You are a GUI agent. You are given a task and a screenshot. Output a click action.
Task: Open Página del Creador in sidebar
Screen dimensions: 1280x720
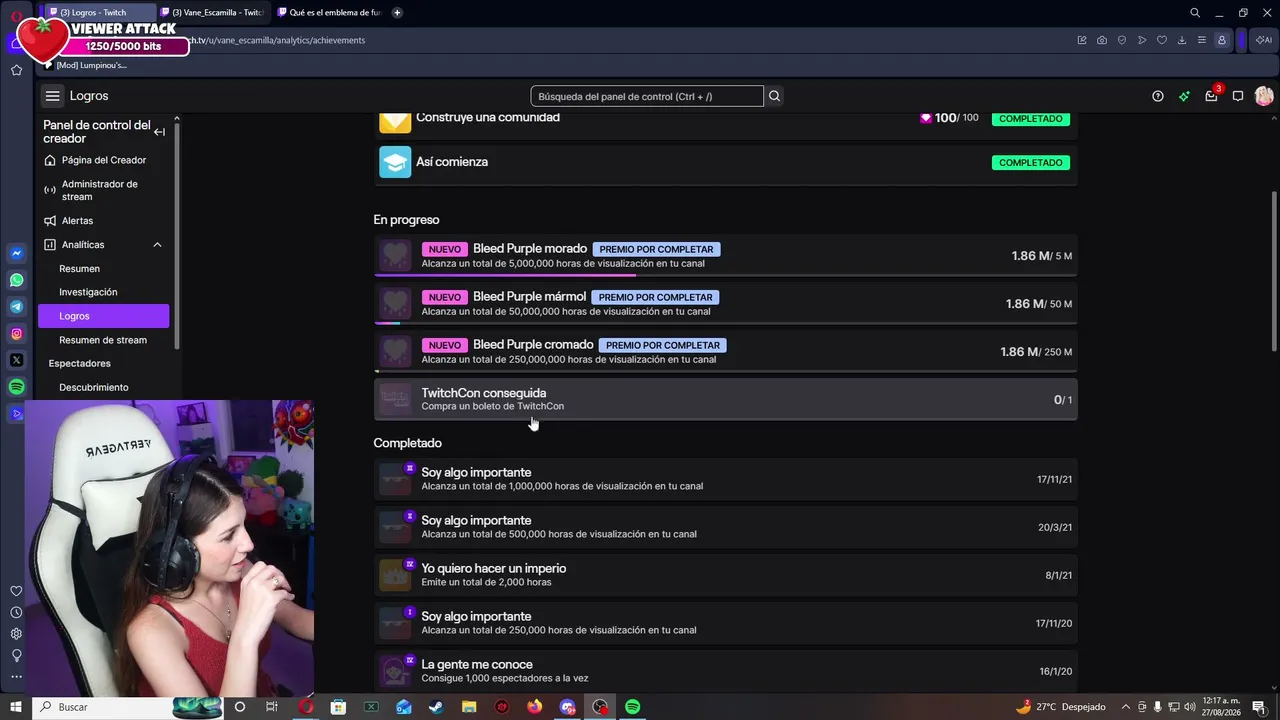(x=104, y=160)
